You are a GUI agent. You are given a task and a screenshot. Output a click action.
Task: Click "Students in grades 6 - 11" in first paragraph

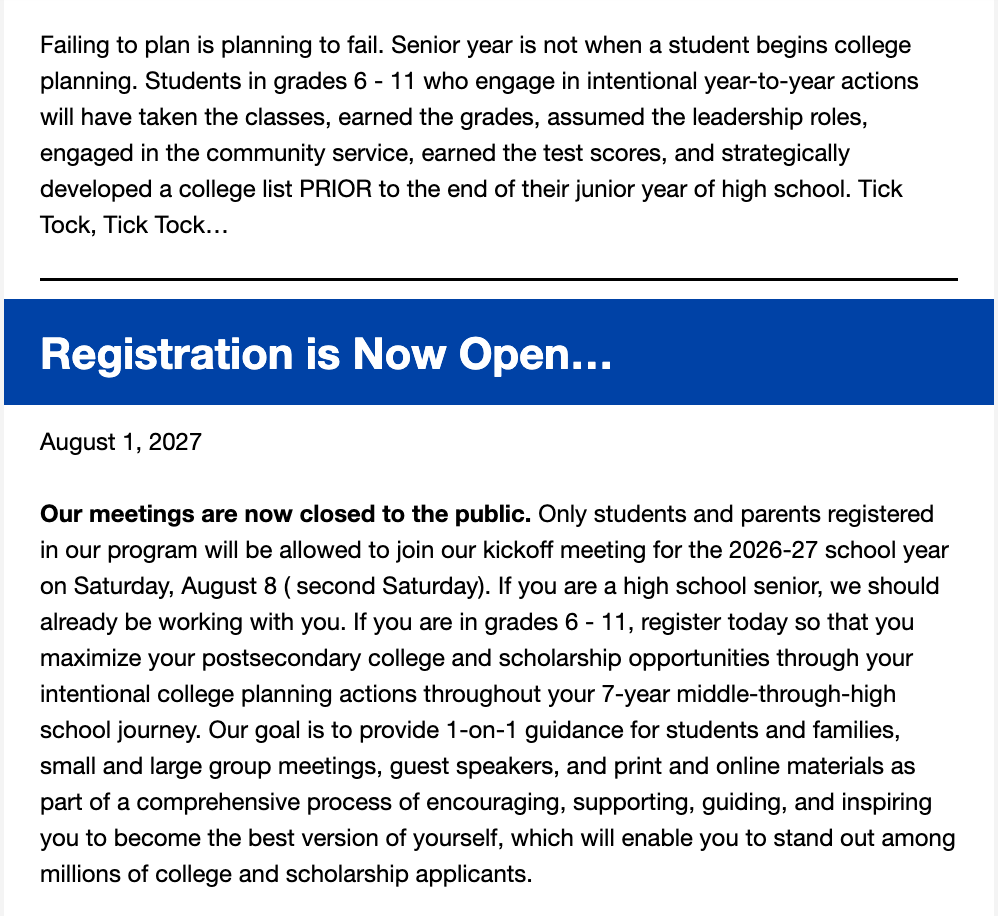pos(280,81)
